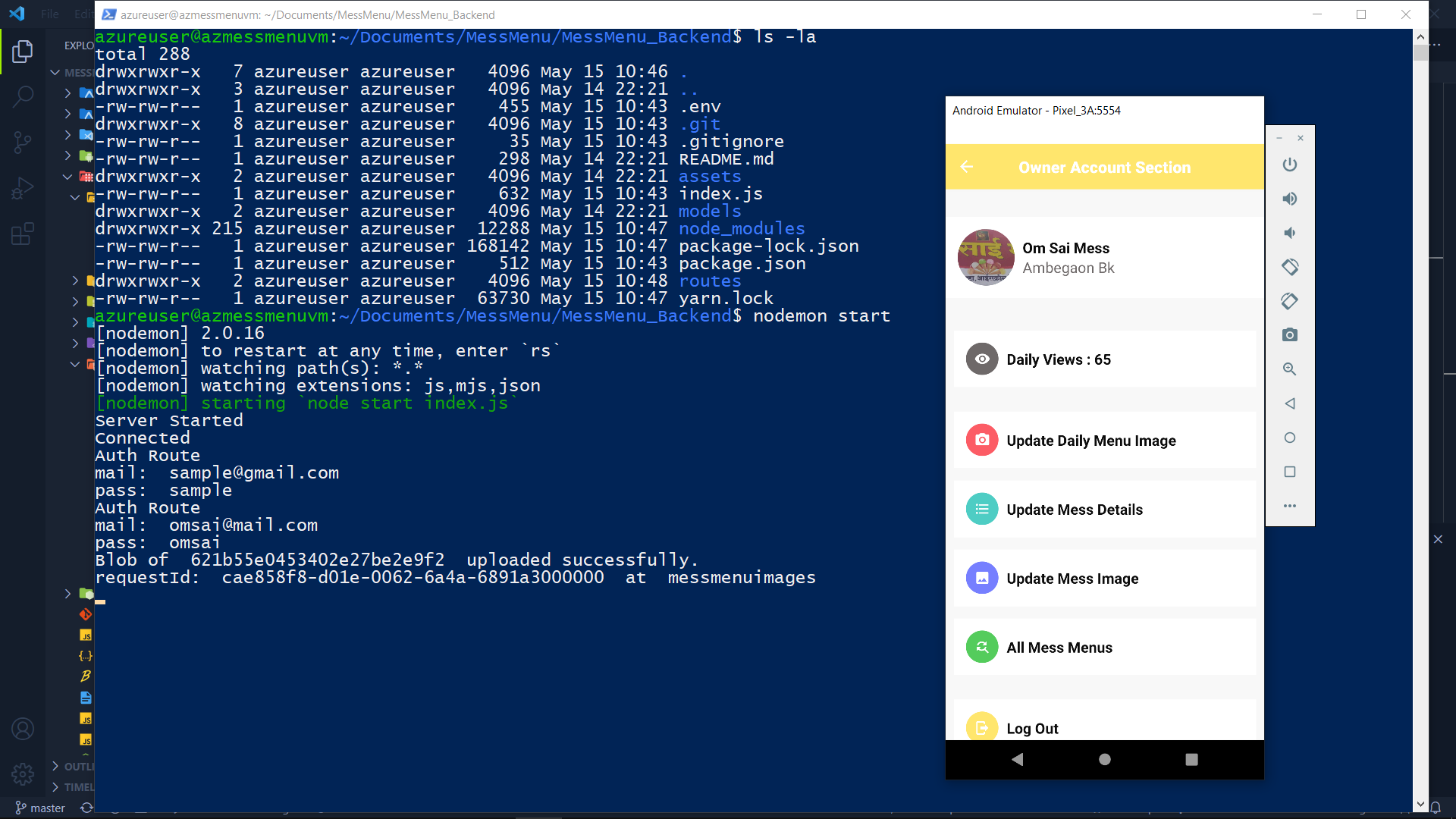Open the emulator zoom tool
Image resolution: width=1456 pixels, height=819 pixels.
click(x=1289, y=369)
